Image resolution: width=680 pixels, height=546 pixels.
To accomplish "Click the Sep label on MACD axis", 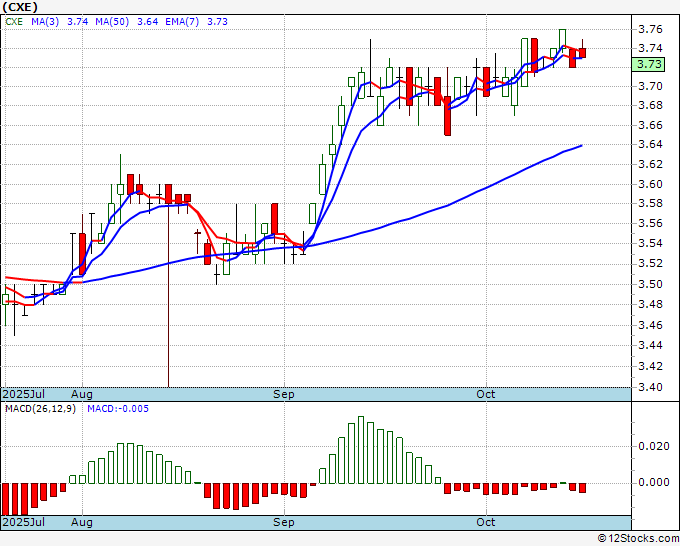I will 284,522.
